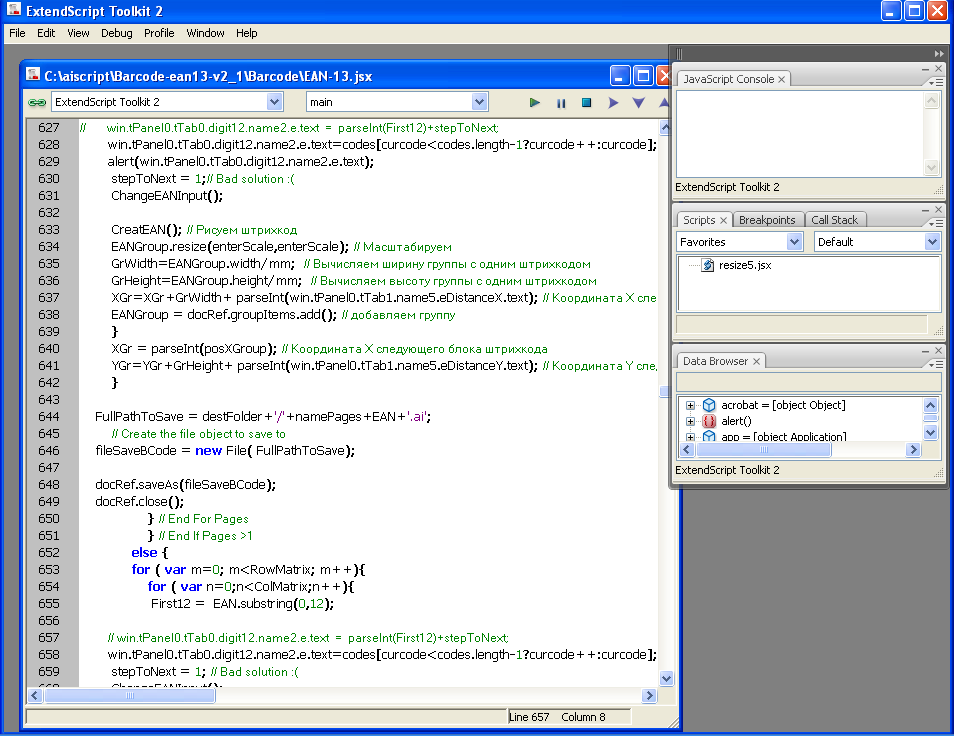Image resolution: width=954 pixels, height=736 pixels.
Task: Click the 'else {' code line
Action: coord(150,553)
